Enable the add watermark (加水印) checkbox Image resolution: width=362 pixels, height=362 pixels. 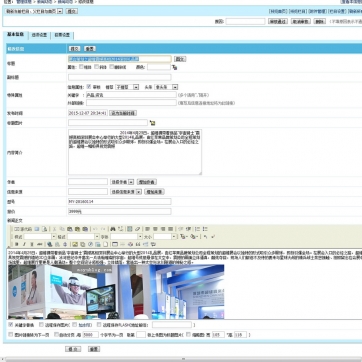pos(75,325)
